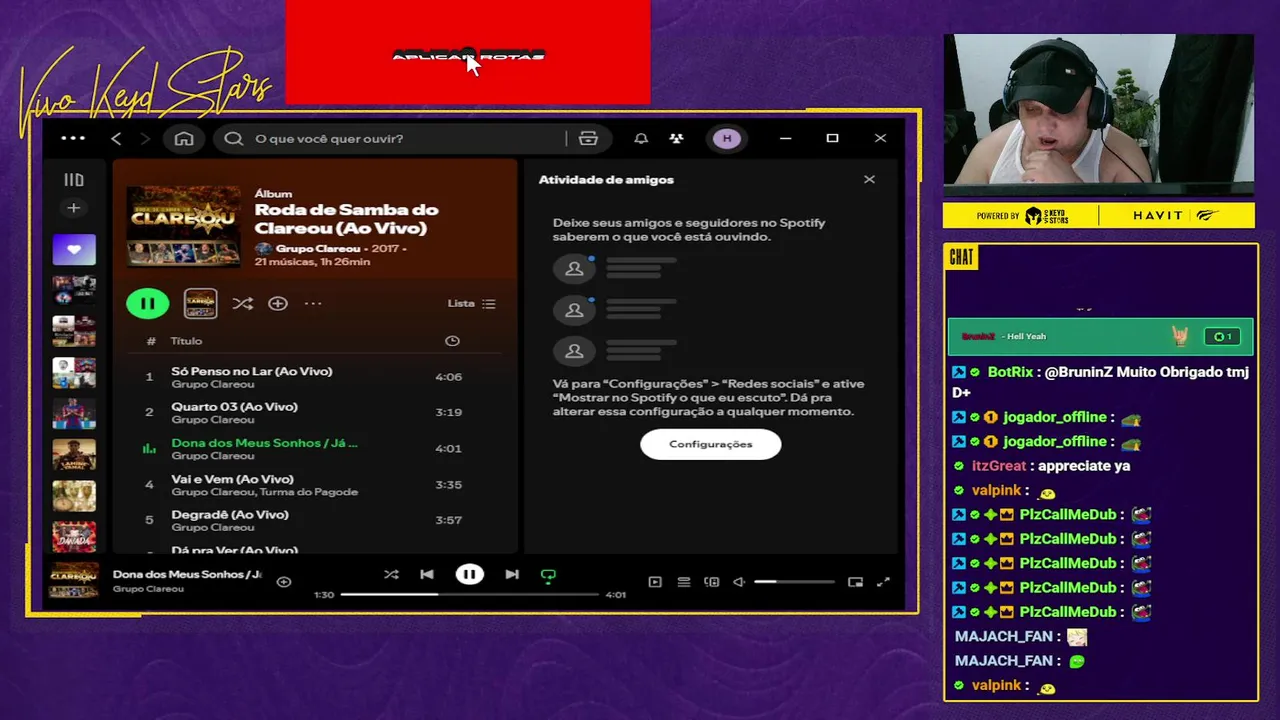Open the album preview icon next to the green pause button
The image size is (1280, 720).
pyautogui.click(x=200, y=304)
